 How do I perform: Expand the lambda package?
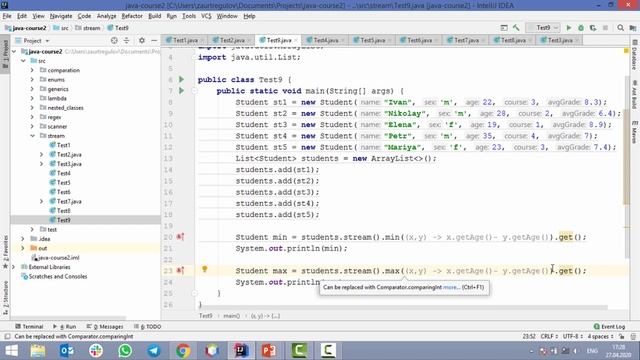[32, 98]
